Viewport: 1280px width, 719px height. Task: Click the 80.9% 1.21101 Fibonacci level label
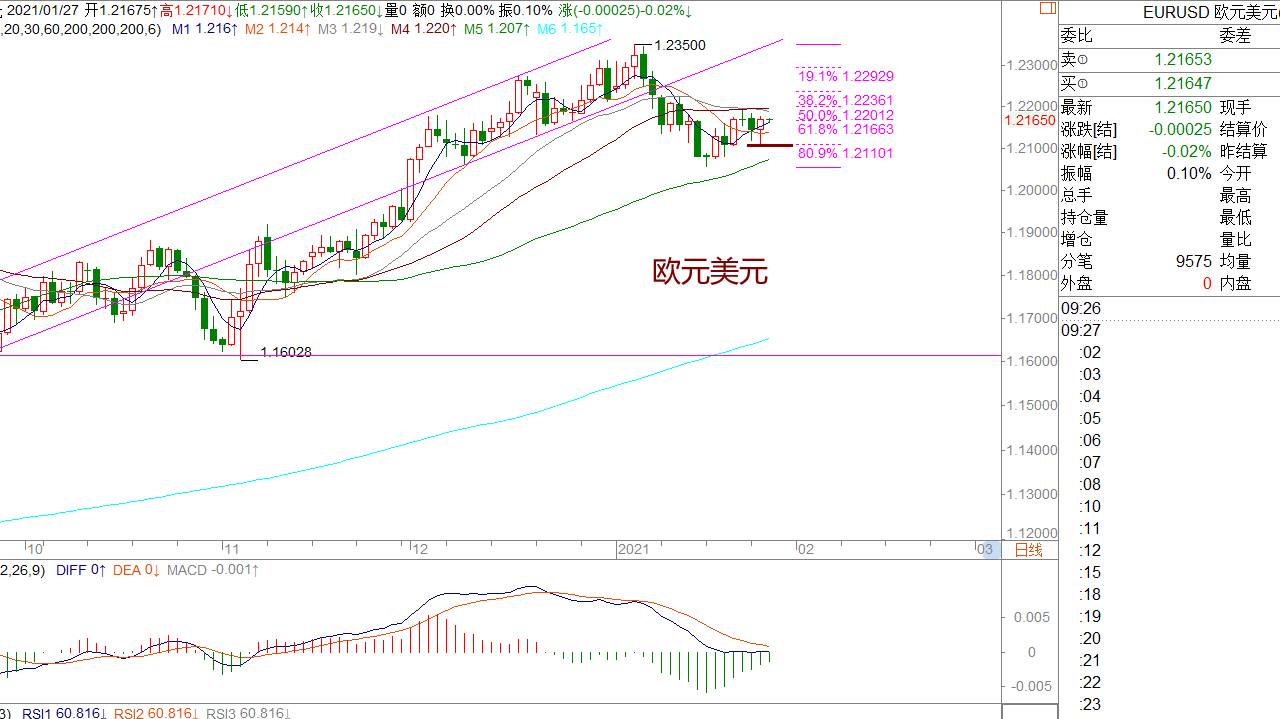[846, 153]
